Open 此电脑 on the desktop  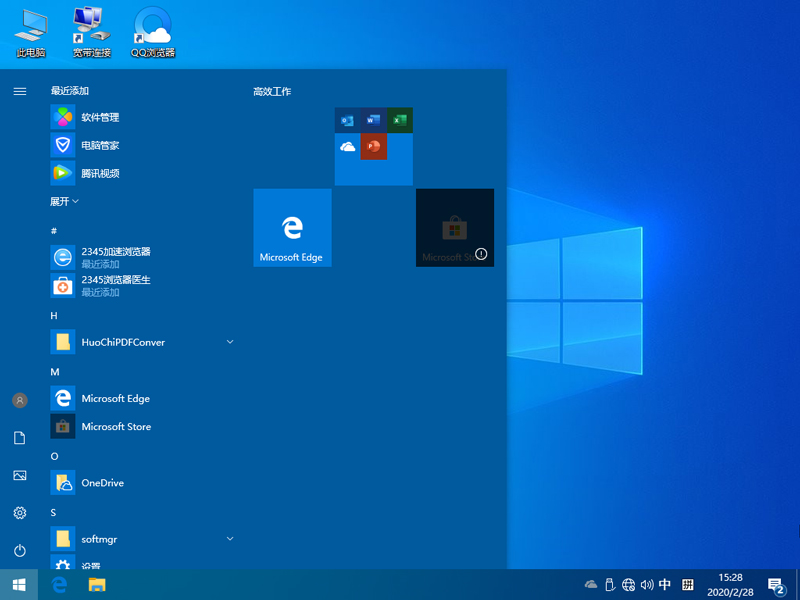[30, 25]
